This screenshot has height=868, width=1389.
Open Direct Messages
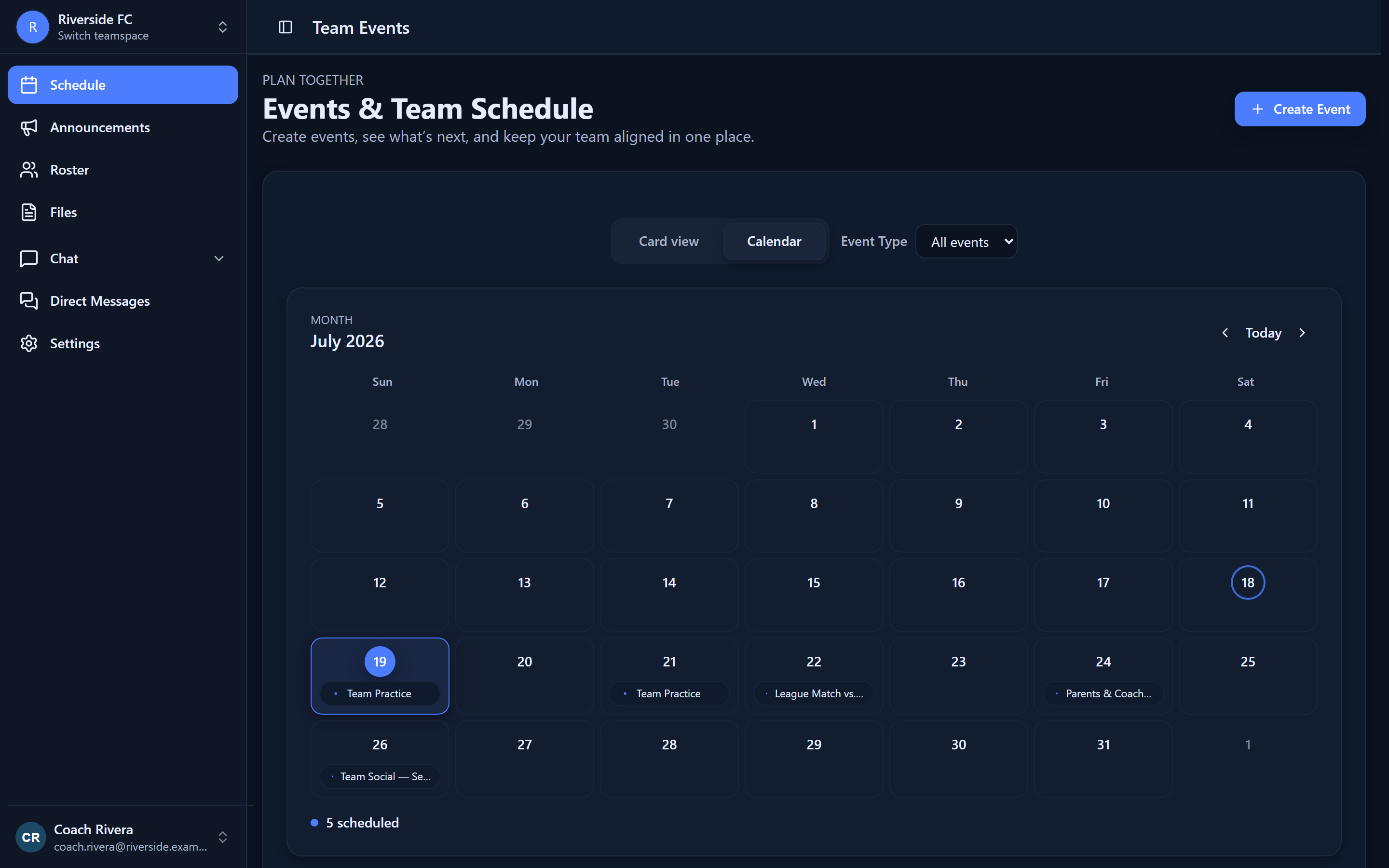coord(123,301)
